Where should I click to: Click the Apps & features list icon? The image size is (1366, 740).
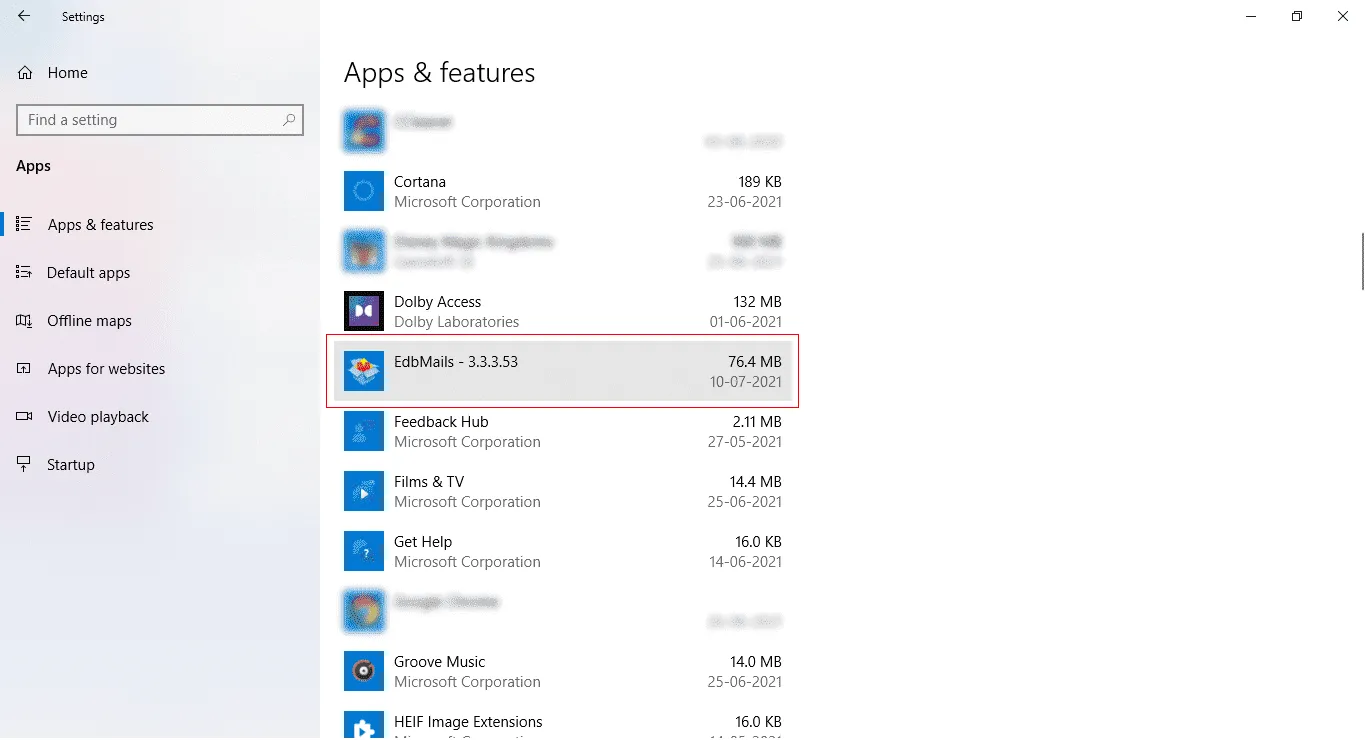point(25,224)
